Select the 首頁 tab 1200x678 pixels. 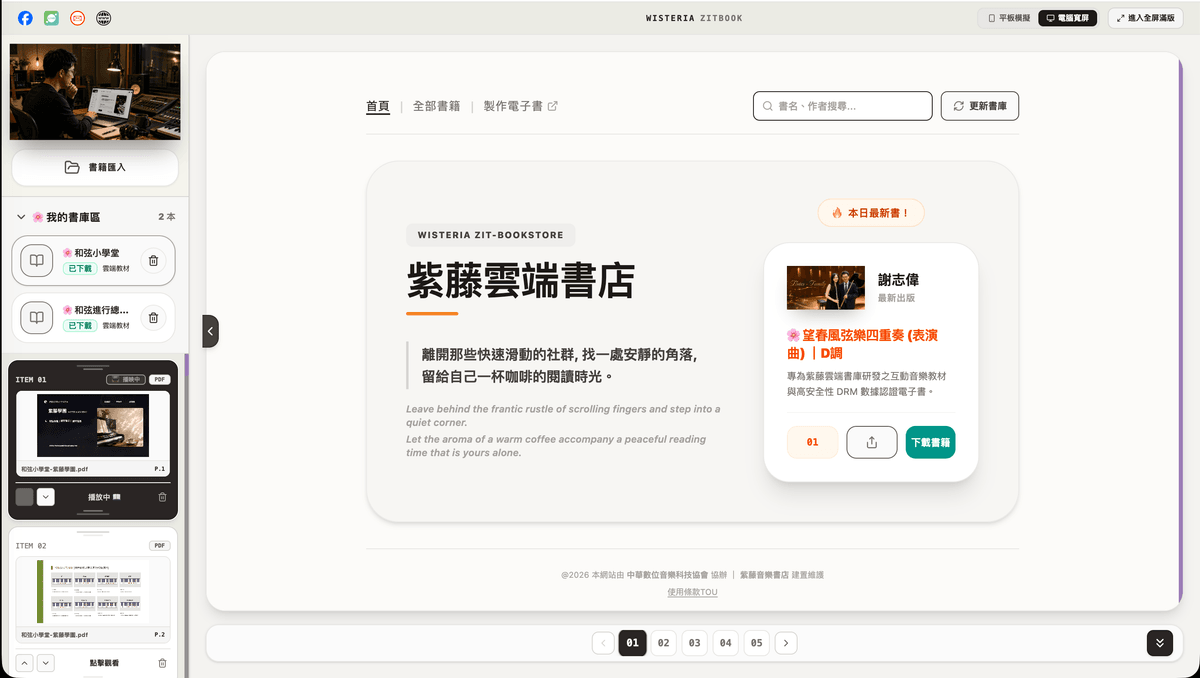pyautogui.click(x=378, y=106)
